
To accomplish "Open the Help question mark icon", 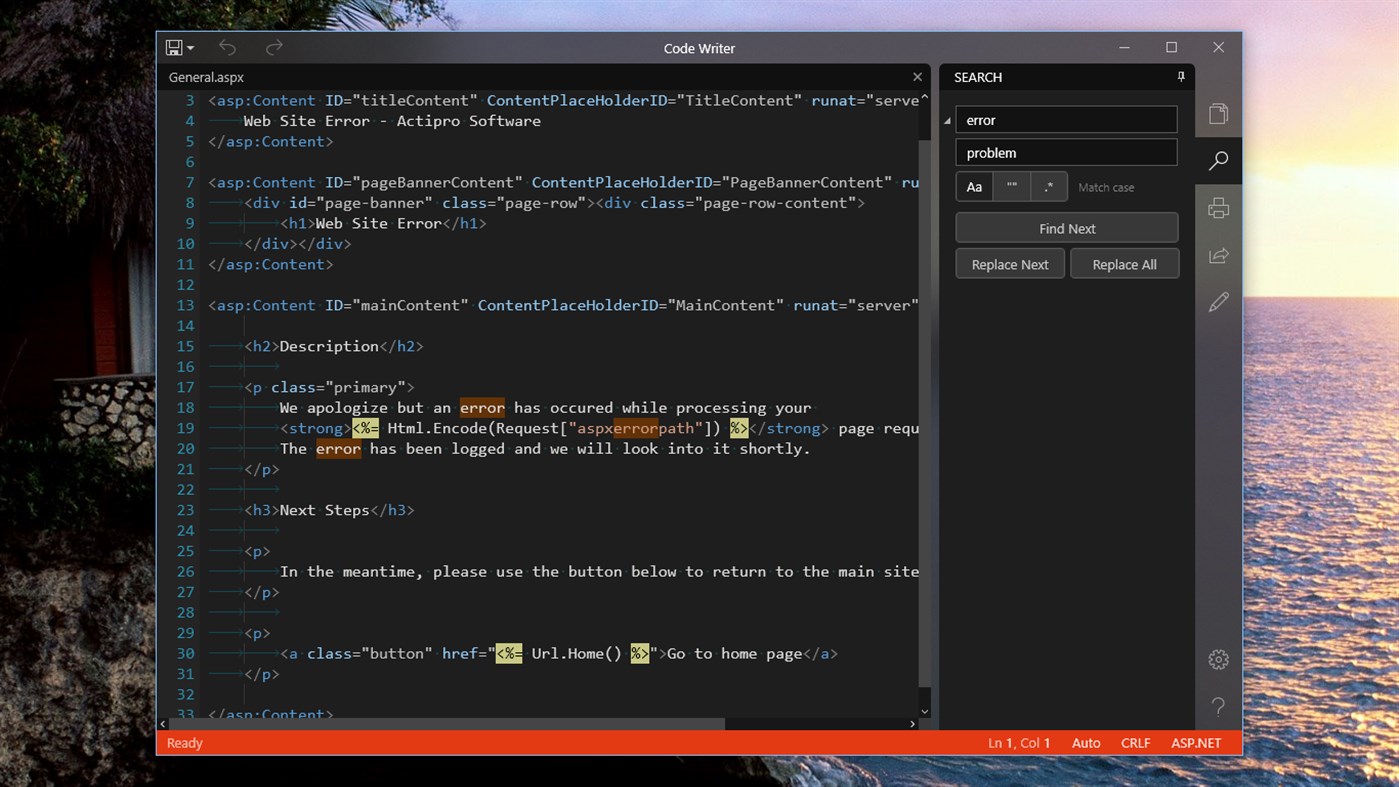I will [x=1218, y=707].
